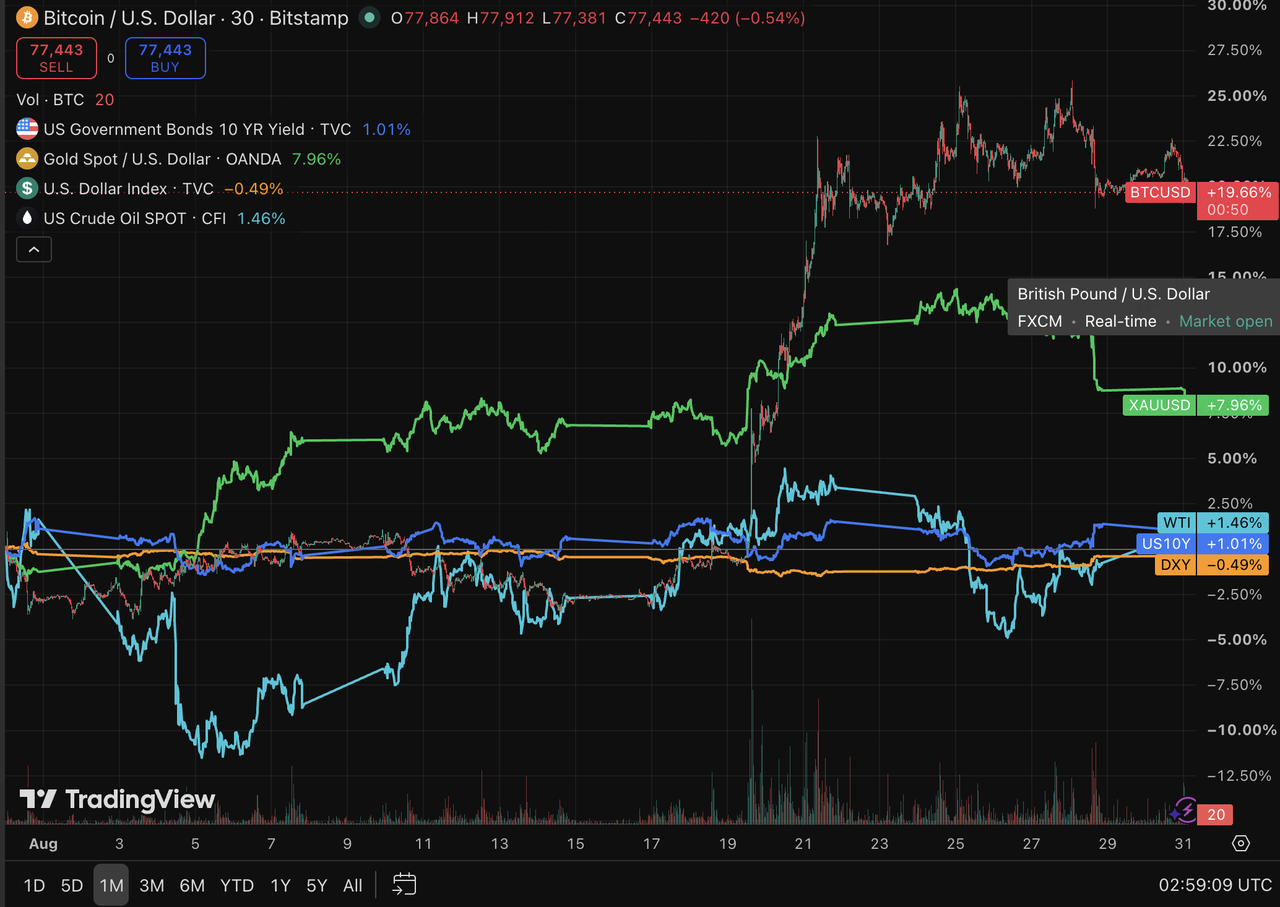Click the blue 77,443 BUY button
The height and width of the screenshot is (907, 1280).
click(x=165, y=58)
